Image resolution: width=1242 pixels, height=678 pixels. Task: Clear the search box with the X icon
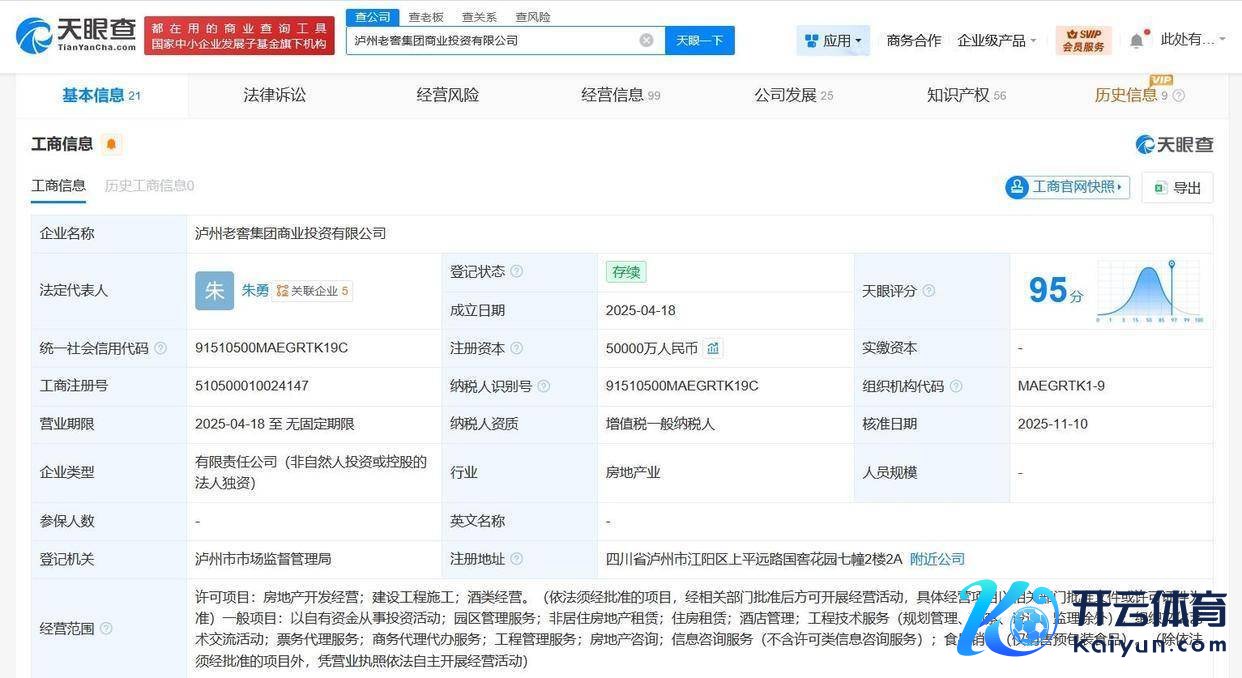point(646,40)
